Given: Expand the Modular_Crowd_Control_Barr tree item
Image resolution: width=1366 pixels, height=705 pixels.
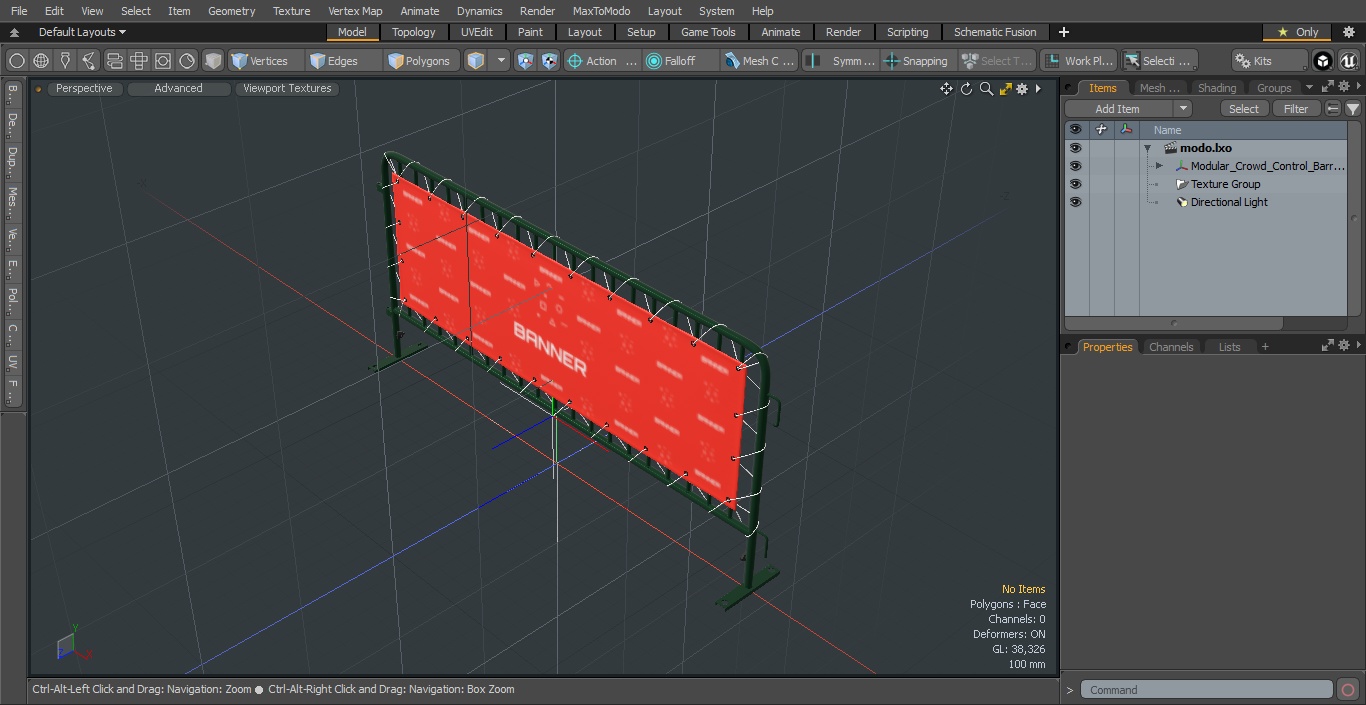Looking at the screenshot, I should pos(1159,166).
